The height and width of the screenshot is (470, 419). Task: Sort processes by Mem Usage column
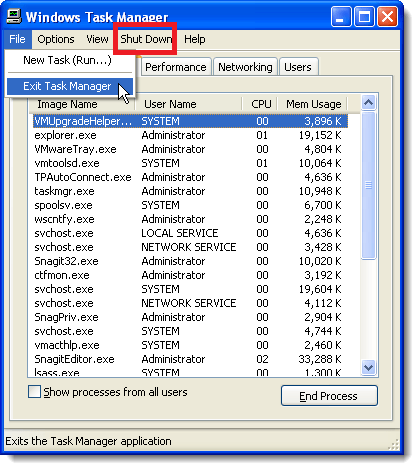(x=312, y=104)
